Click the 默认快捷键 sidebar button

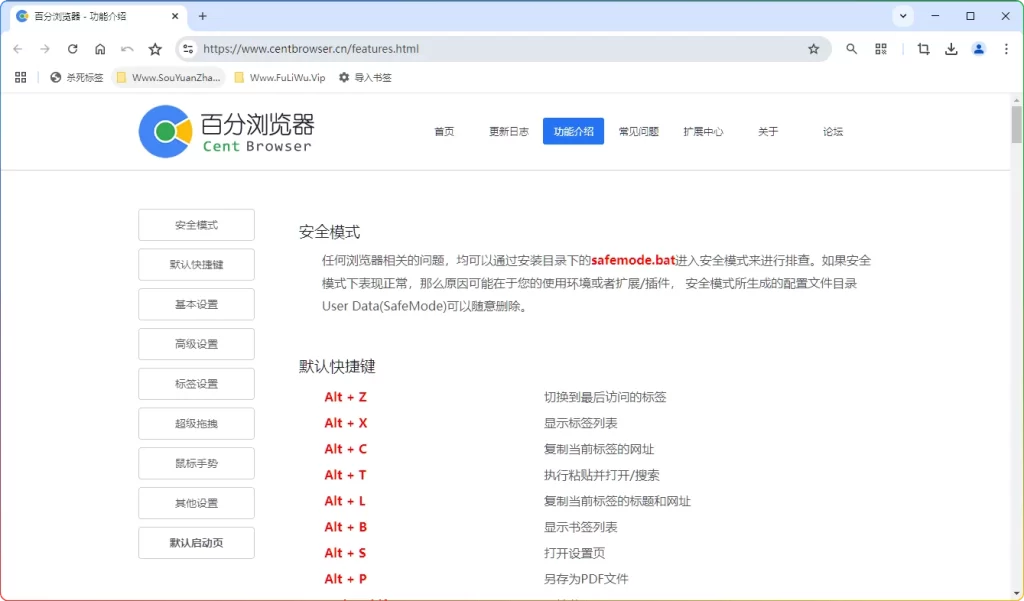point(197,265)
